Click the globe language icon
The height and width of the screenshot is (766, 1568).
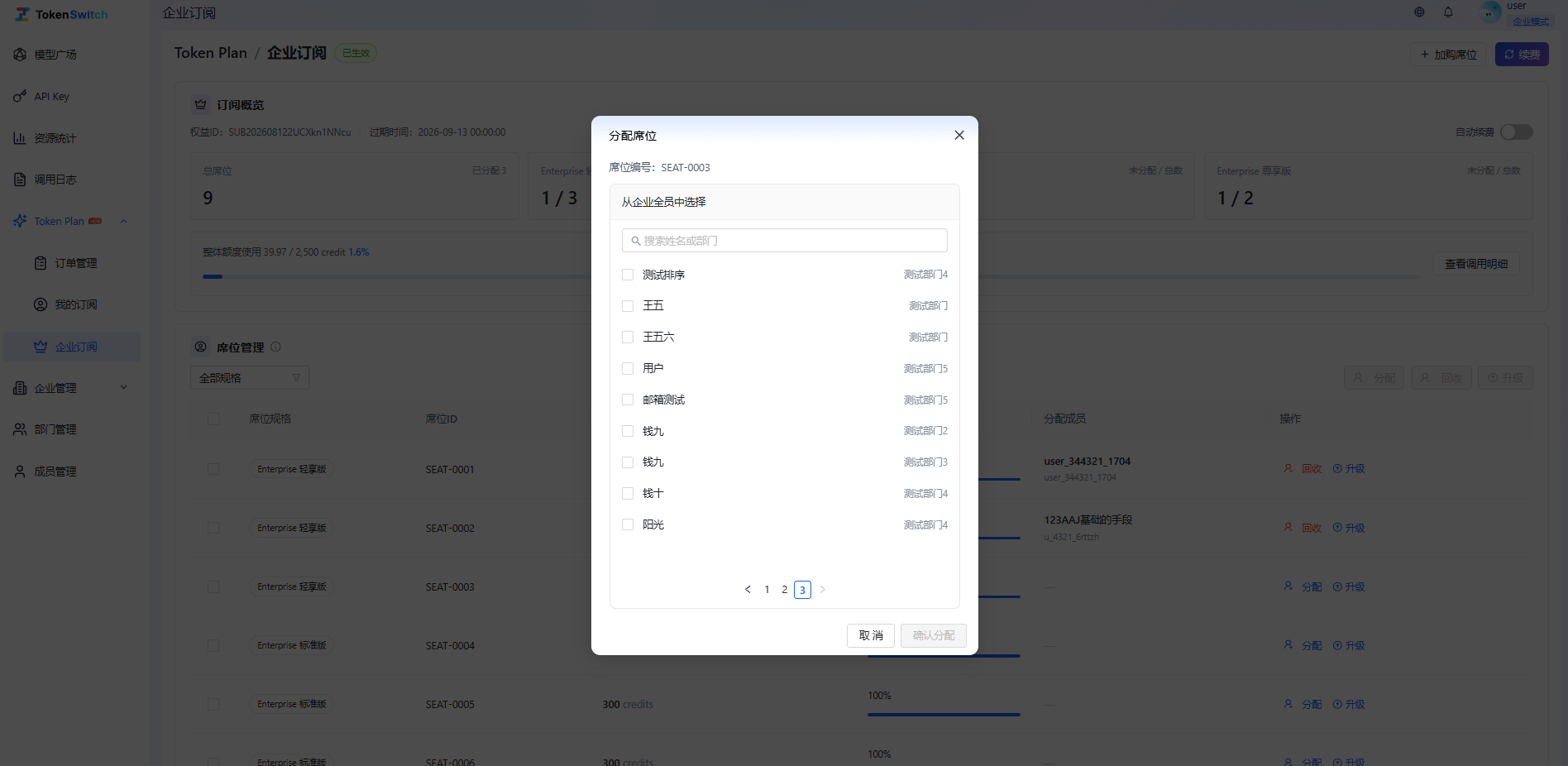pyautogui.click(x=1419, y=12)
